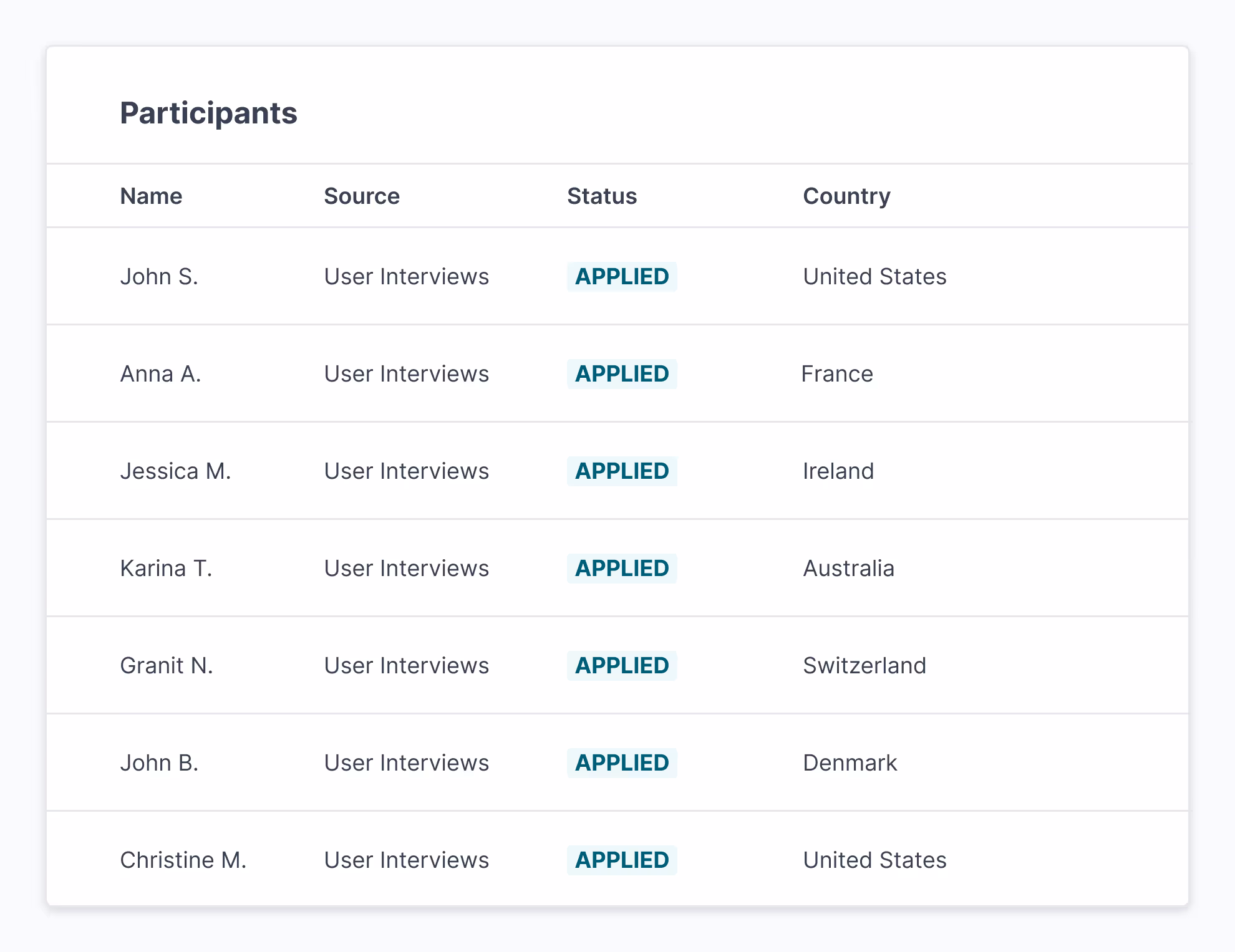
Task: Click User Interviews source for Karina T.
Action: pos(406,568)
